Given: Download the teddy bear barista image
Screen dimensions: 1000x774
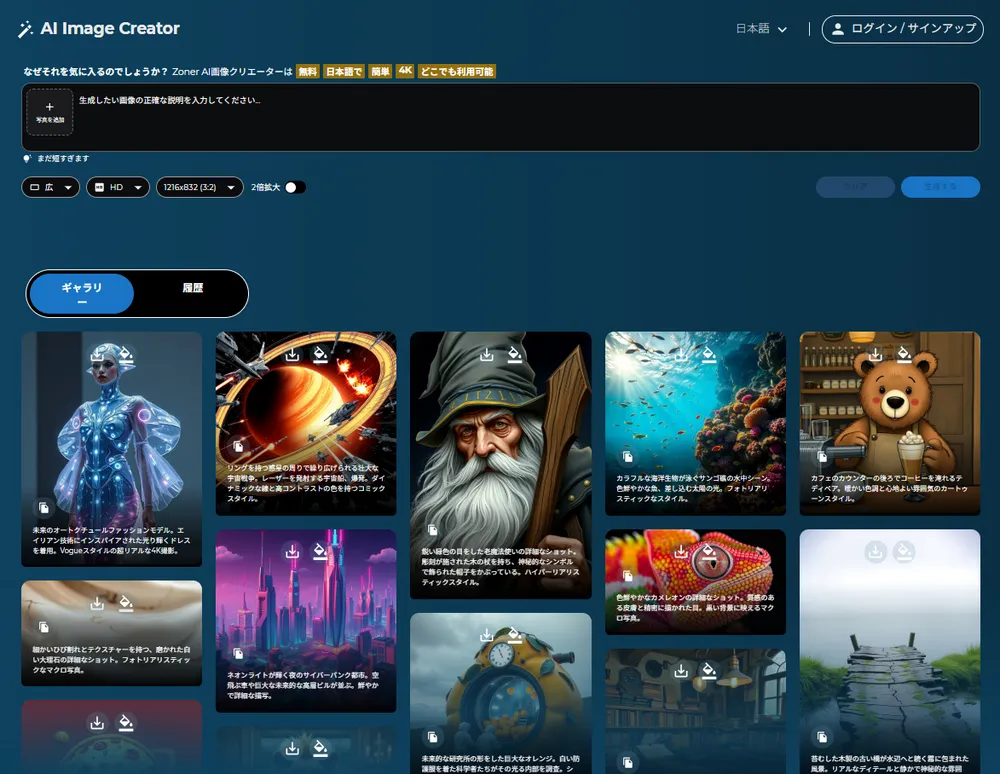Looking at the screenshot, I should pyautogui.click(x=876, y=355).
